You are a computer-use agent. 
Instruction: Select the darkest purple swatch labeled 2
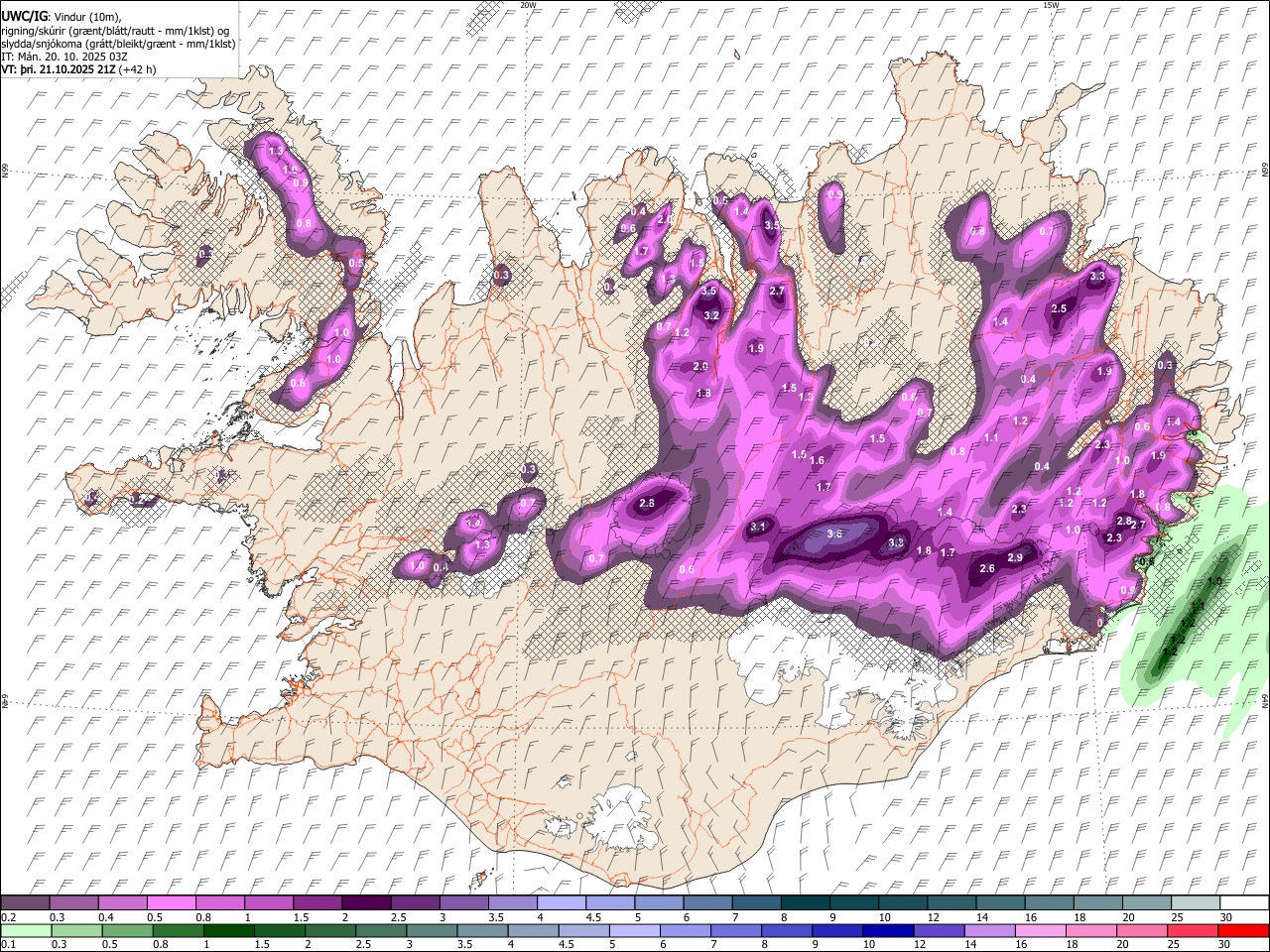click(365, 902)
